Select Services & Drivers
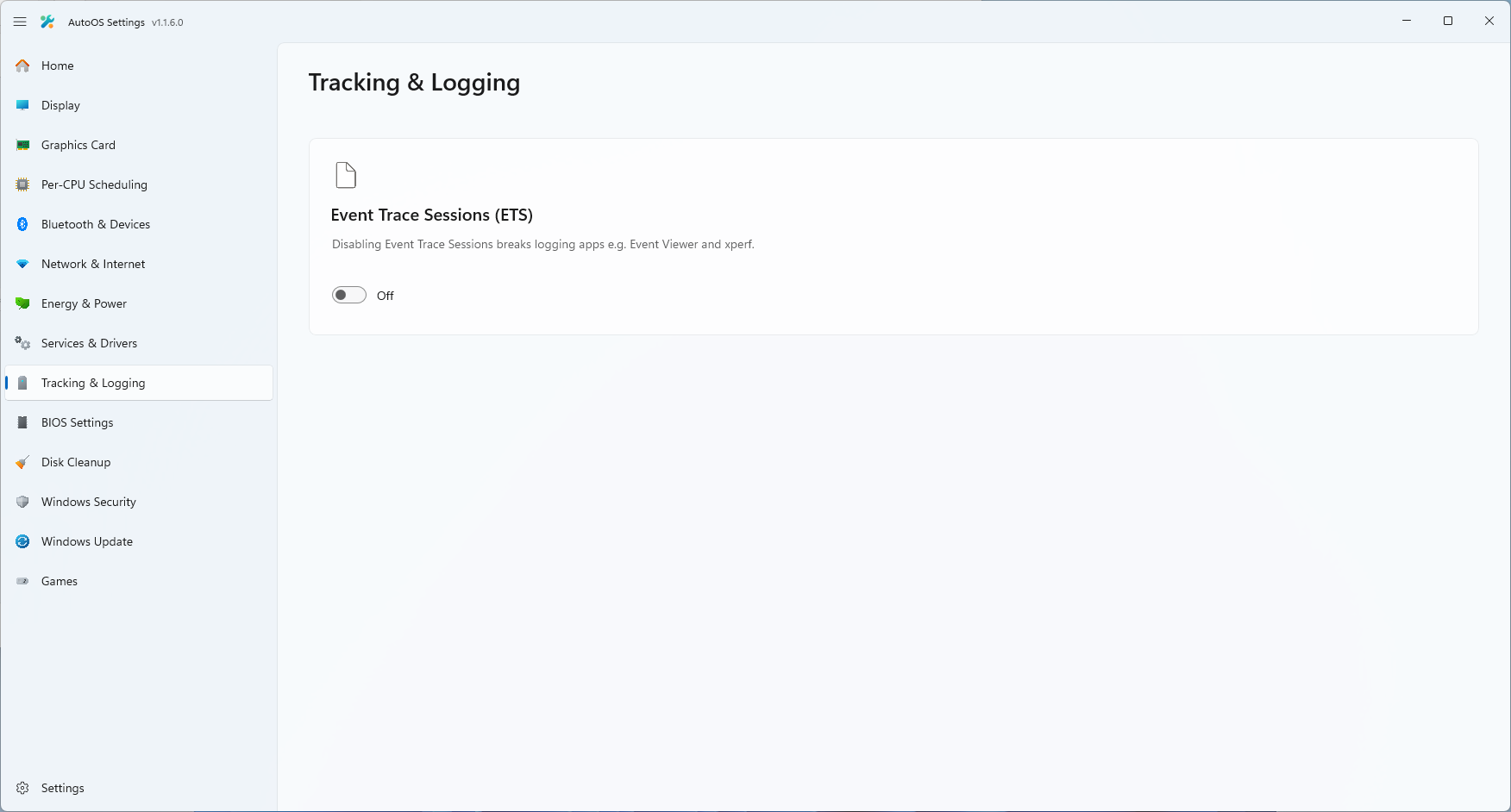The image size is (1511, 812). click(x=139, y=343)
